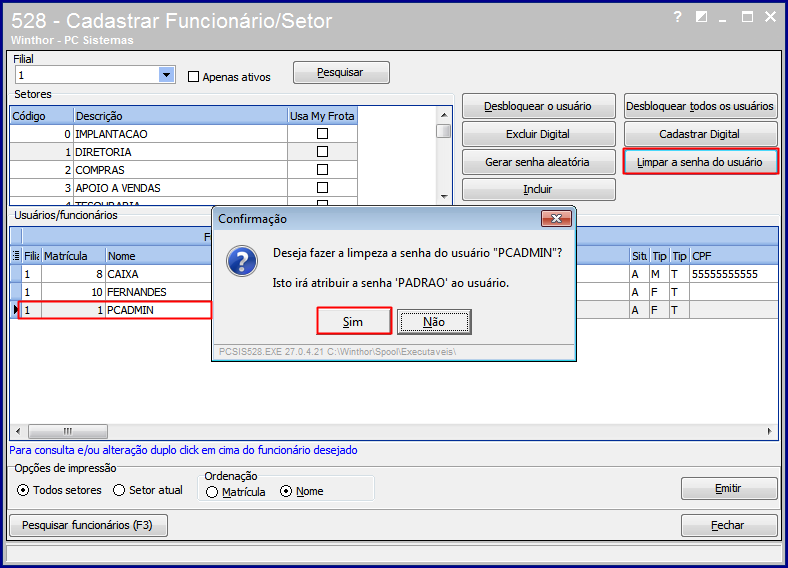Image resolution: width=788 pixels, height=568 pixels.
Task: Close the Confirmação dialog with the red X
Action: pyautogui.click(x=556, y=219)
